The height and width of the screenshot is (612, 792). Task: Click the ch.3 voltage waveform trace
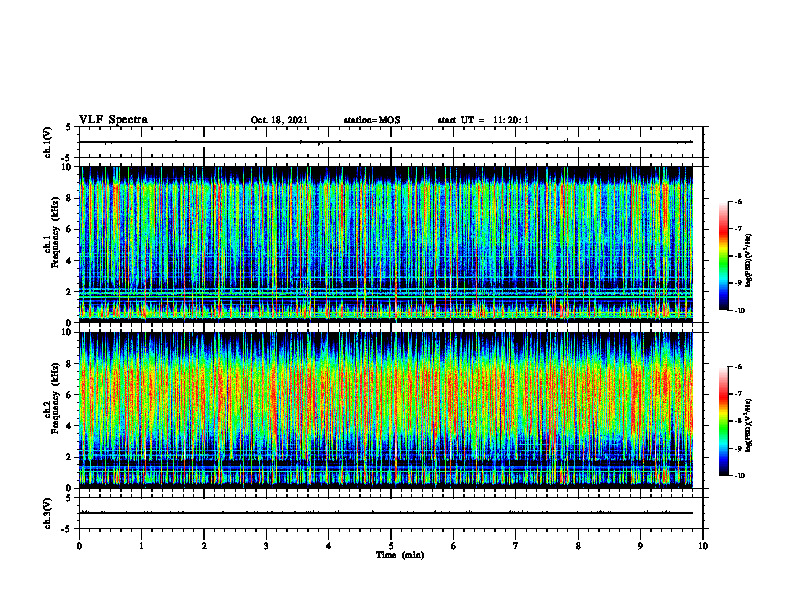tap(386, 513)
